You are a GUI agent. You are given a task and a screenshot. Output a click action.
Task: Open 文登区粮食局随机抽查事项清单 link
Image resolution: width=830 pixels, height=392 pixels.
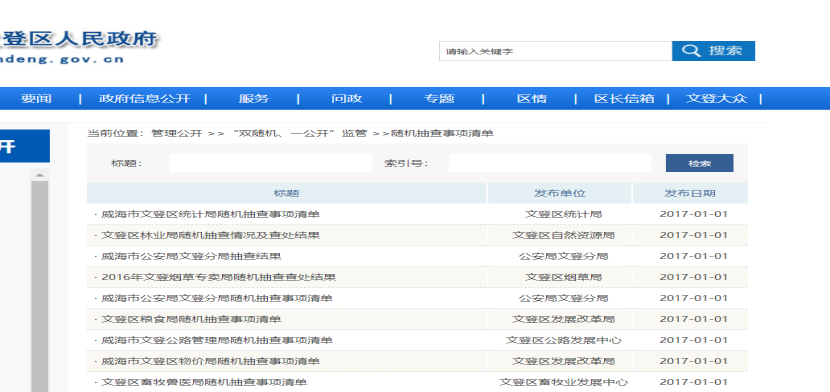(x=191, y=320)
